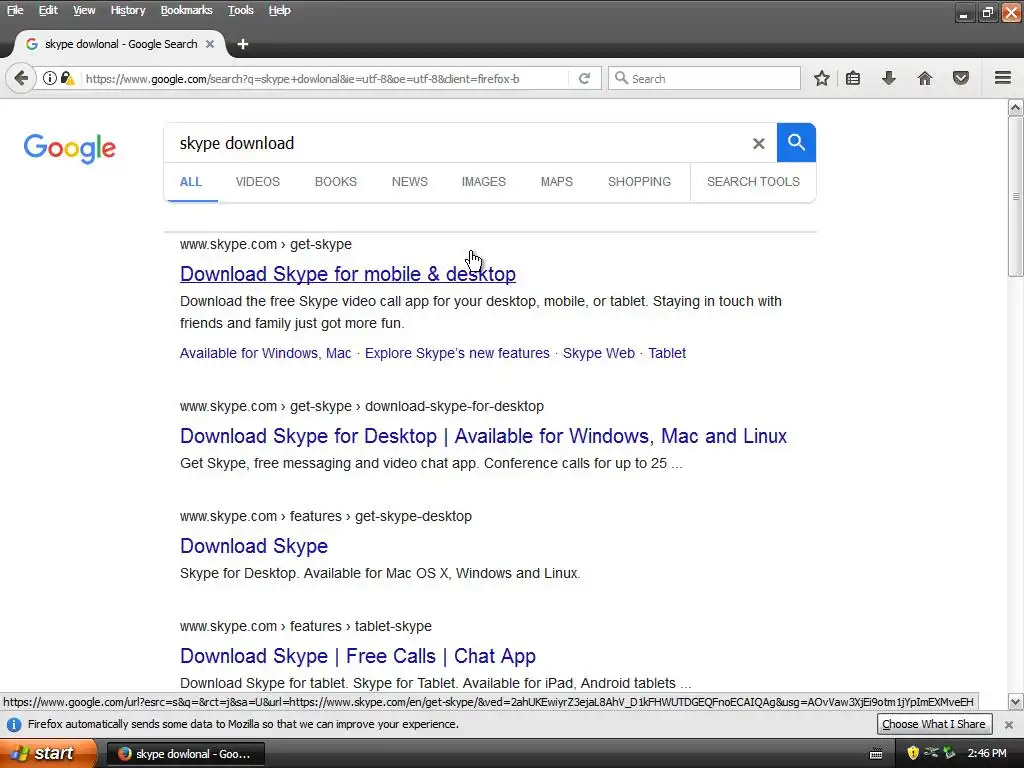Image resolution: width=1024 pixels, height=768 pixels.
Task: Click breadcrumb ending in download-skype-for-desktop
Action: (x=362, y=406)
